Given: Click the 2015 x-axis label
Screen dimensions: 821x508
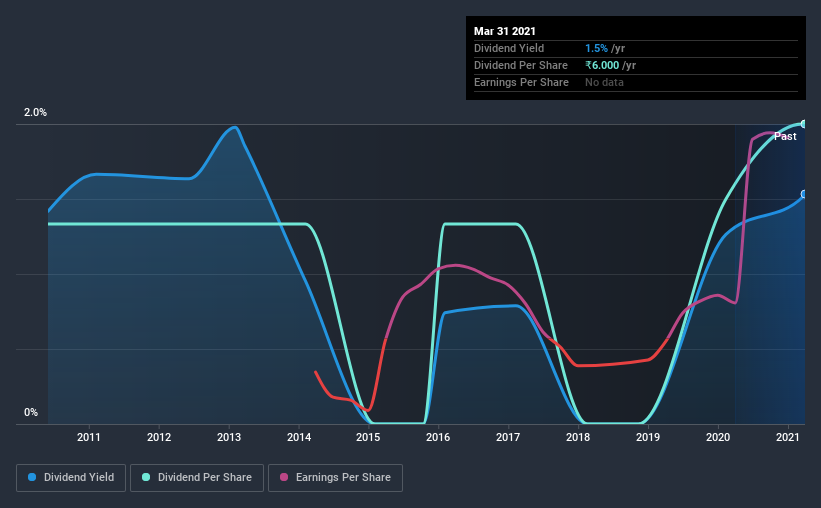Looking at the screenshot, I should tap(368, 437).
